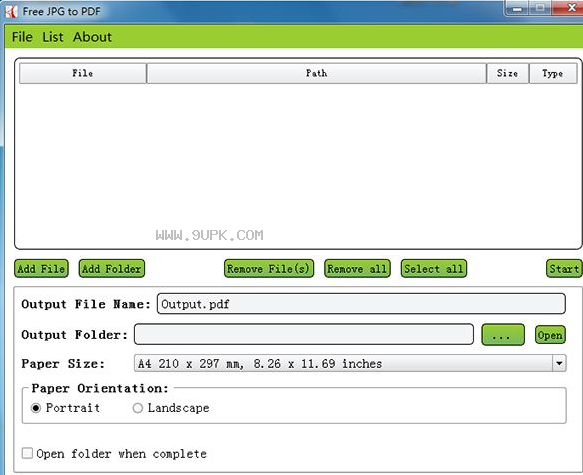Select the Portrait orientation radio button
Screen dimensions: 583x475
[x=36, y=408]
